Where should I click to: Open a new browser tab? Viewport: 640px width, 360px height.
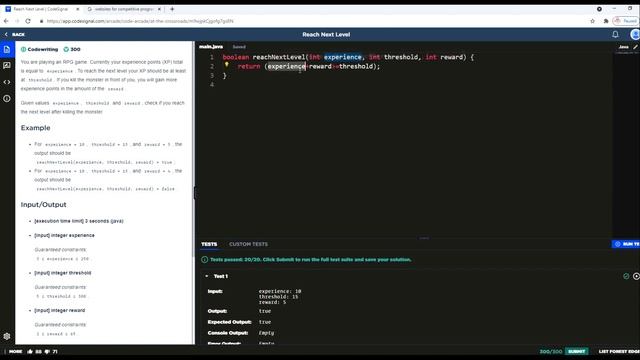pos(172,9)
